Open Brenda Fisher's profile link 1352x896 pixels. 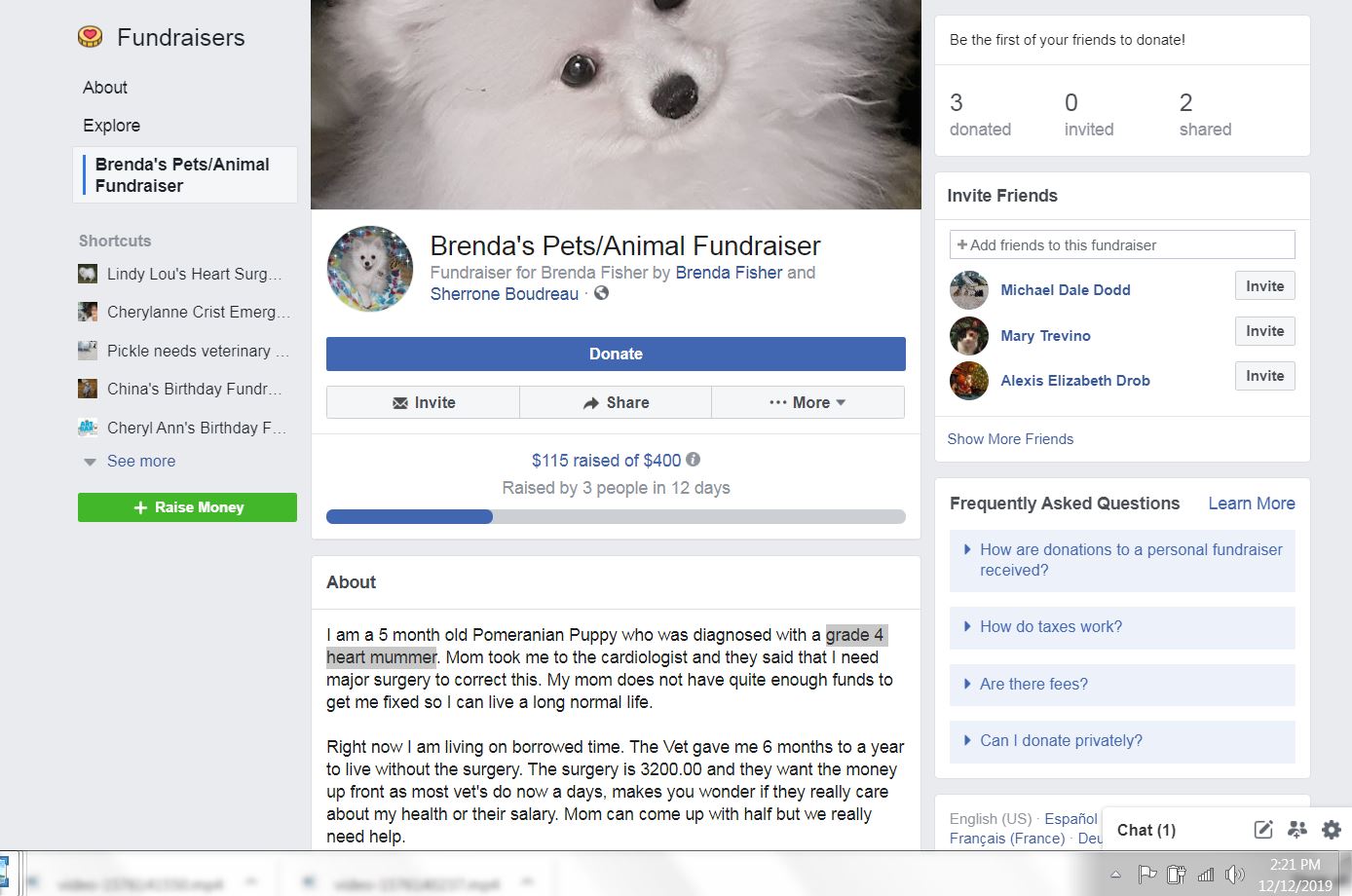tap(729, 273)
